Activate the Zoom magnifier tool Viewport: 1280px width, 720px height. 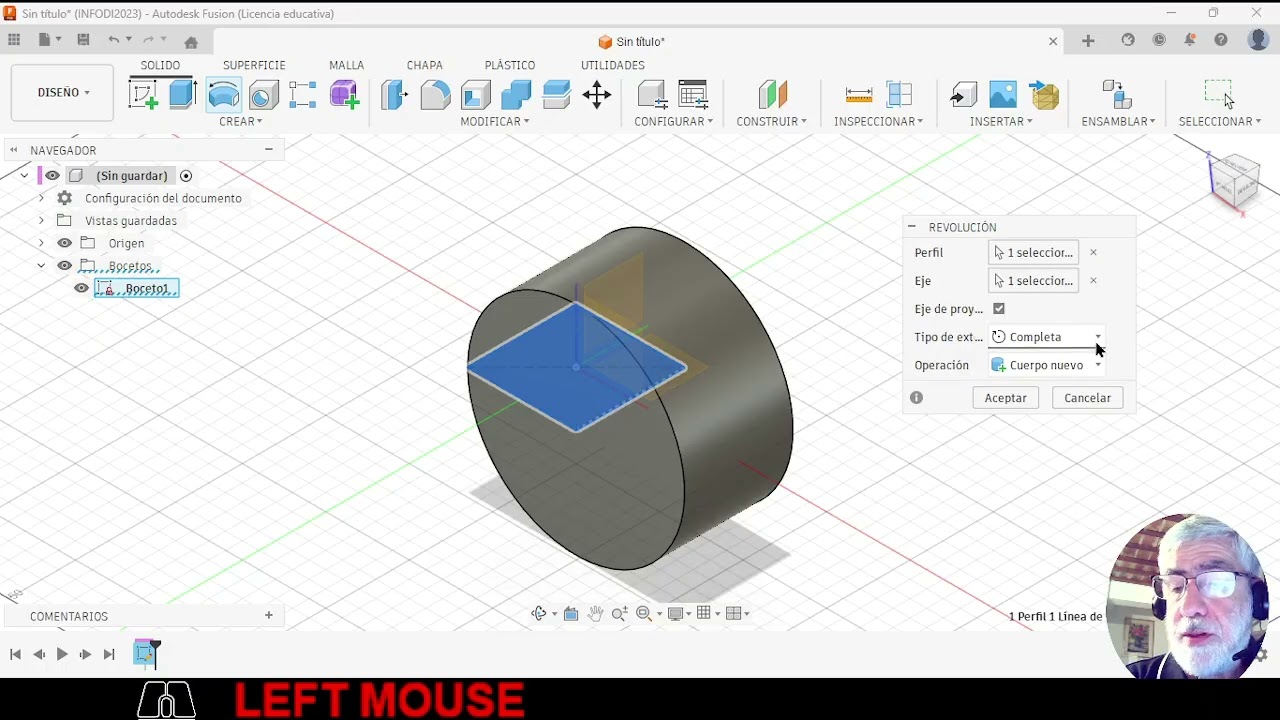620,614
